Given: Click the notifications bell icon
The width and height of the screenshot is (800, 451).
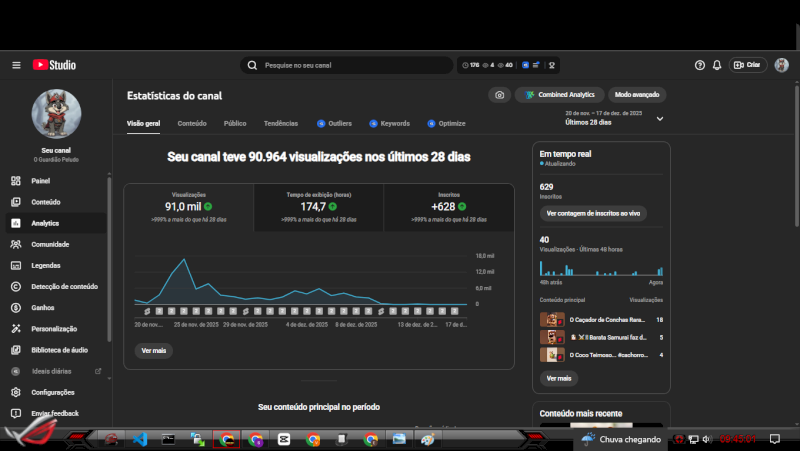Looking at the screenshot, I should coord(717,65).
